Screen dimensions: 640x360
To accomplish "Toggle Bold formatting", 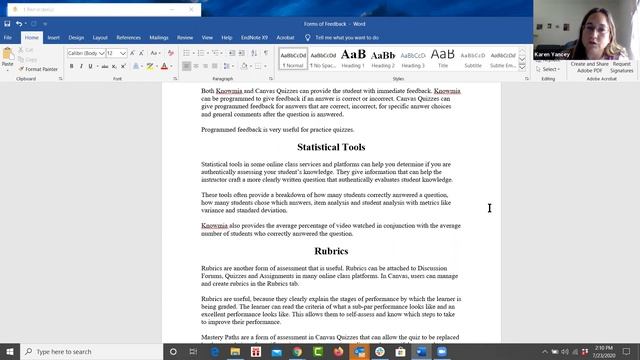I will [x=71, y=66].
